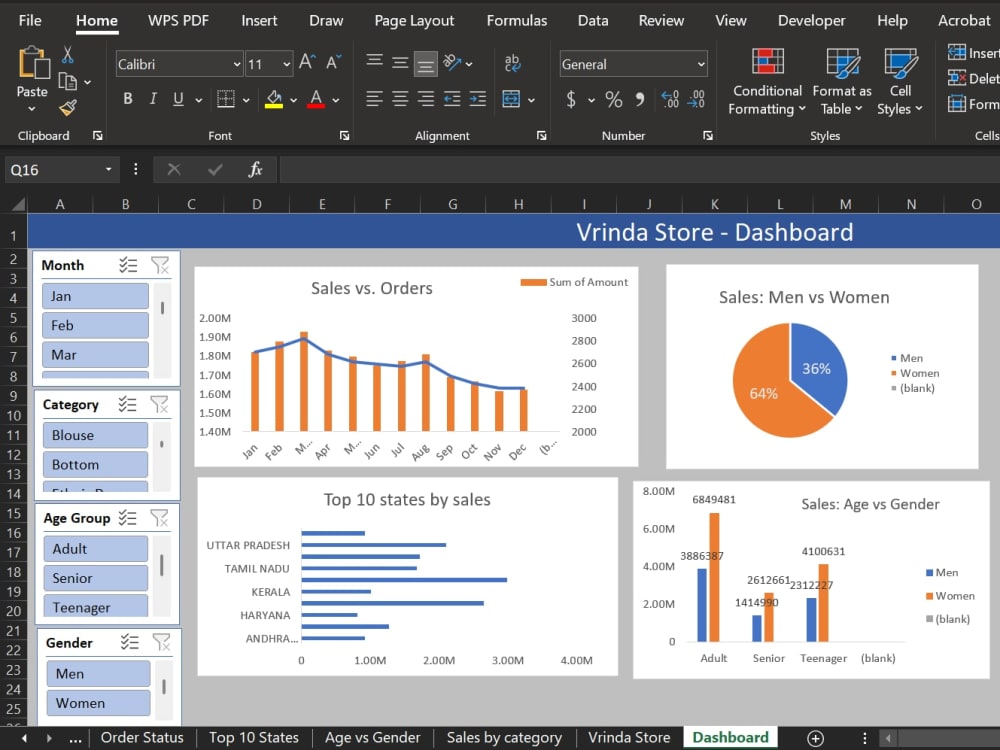Align text to the left
Viewport: 1000px width, 750px height.
[x=374, y=99]
